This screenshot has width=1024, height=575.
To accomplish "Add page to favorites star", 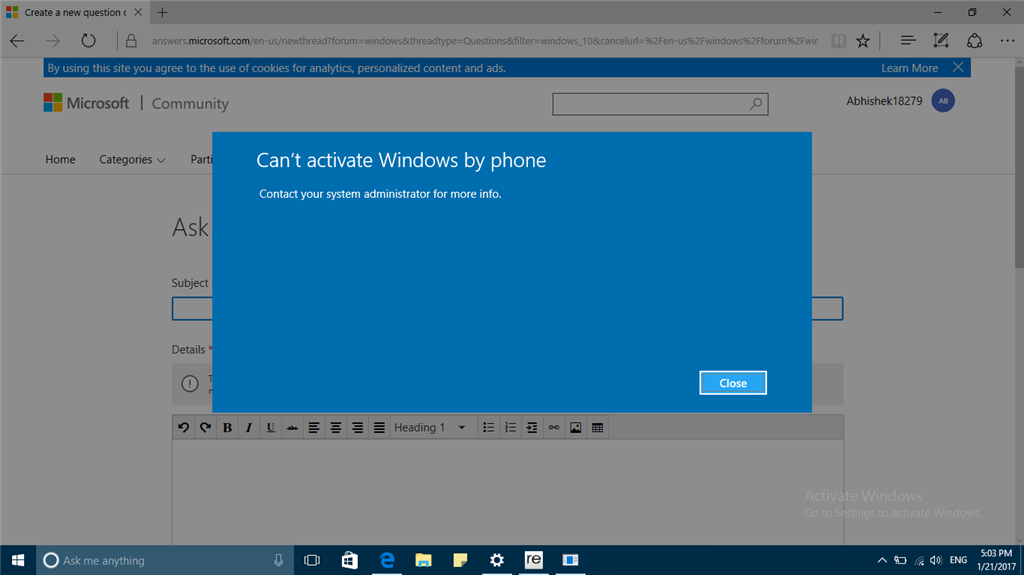I will 863,41.
